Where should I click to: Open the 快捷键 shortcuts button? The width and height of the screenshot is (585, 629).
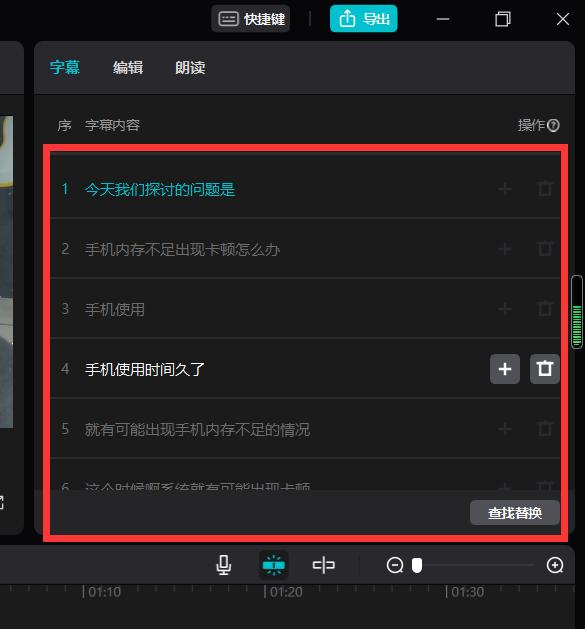tap(251, 18)
